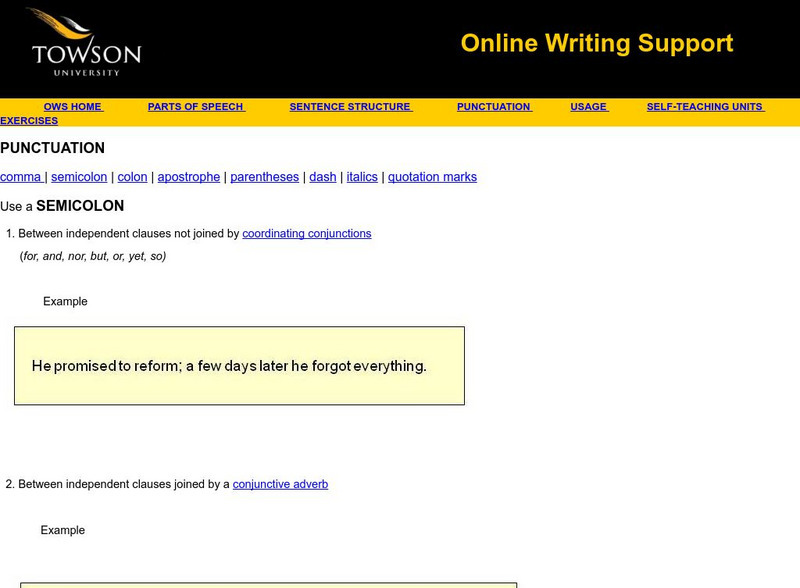Open the apostrophe topic

coord(190,176)
